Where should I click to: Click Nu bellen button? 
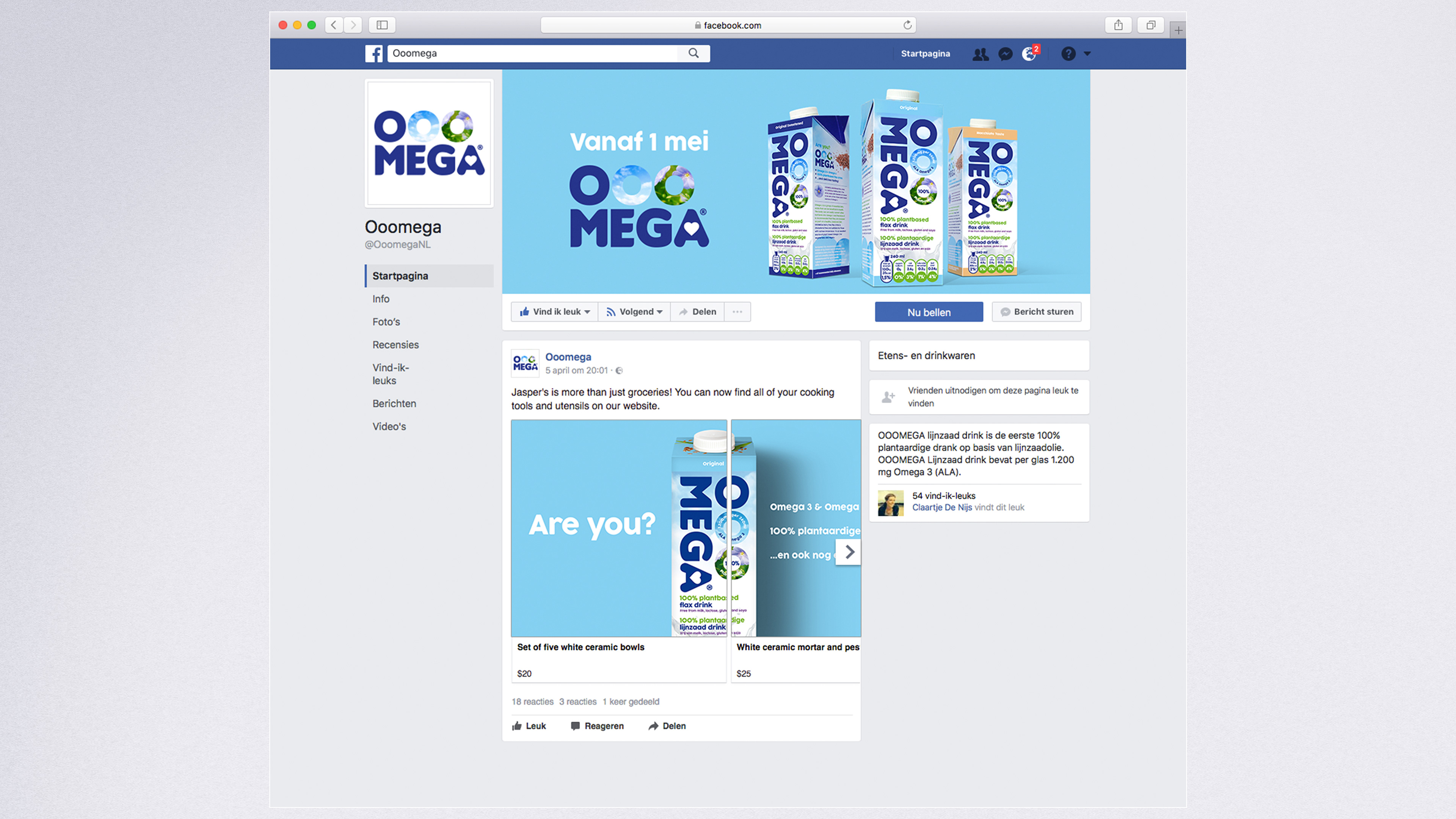tap(929, 312)
